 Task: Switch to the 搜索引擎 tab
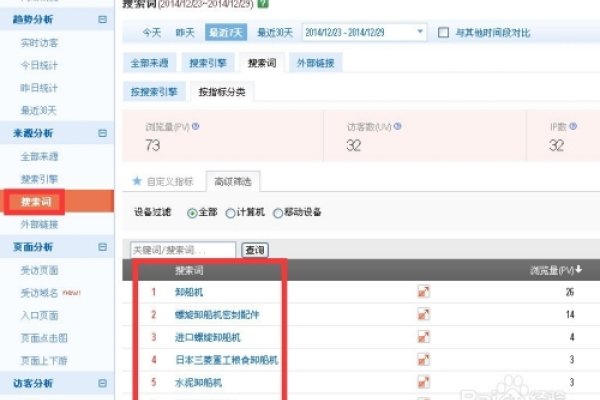tap(208, 63)
